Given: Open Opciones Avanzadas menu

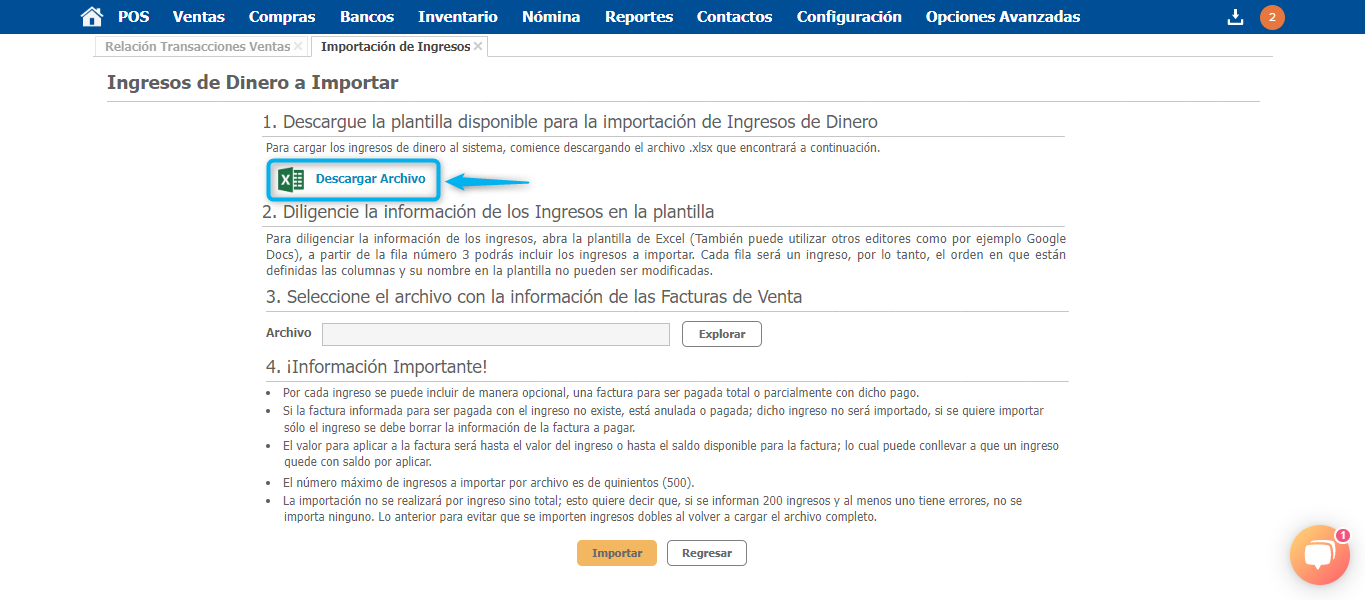Looking at the screenshot, I should 1002,17.
